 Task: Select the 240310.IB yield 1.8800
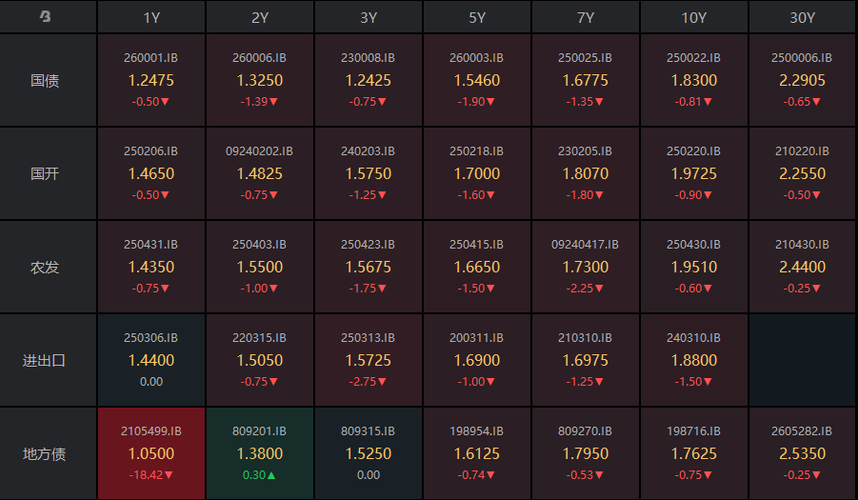[694, 361]
